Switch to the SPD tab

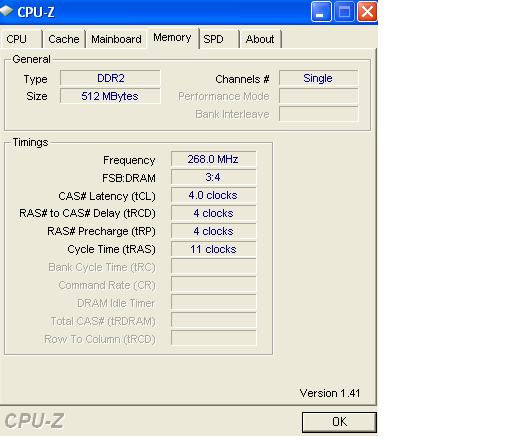click(219, 39)
